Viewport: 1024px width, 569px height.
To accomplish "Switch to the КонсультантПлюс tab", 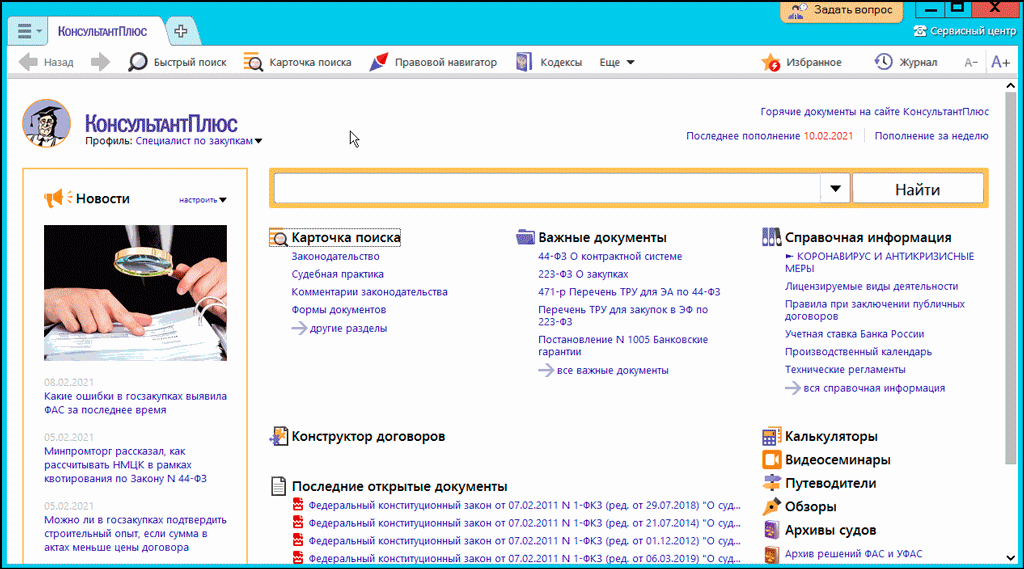I will click(102, 31).
